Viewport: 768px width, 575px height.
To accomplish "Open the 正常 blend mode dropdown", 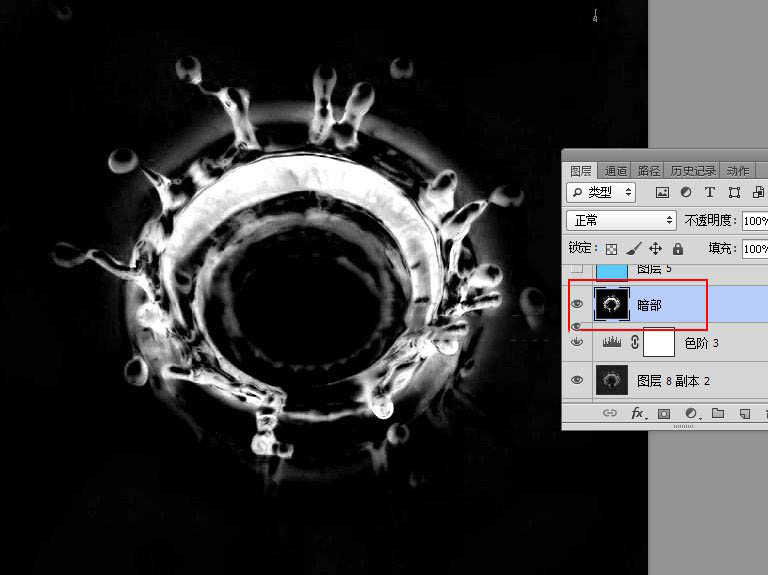I will pos(621,220).
